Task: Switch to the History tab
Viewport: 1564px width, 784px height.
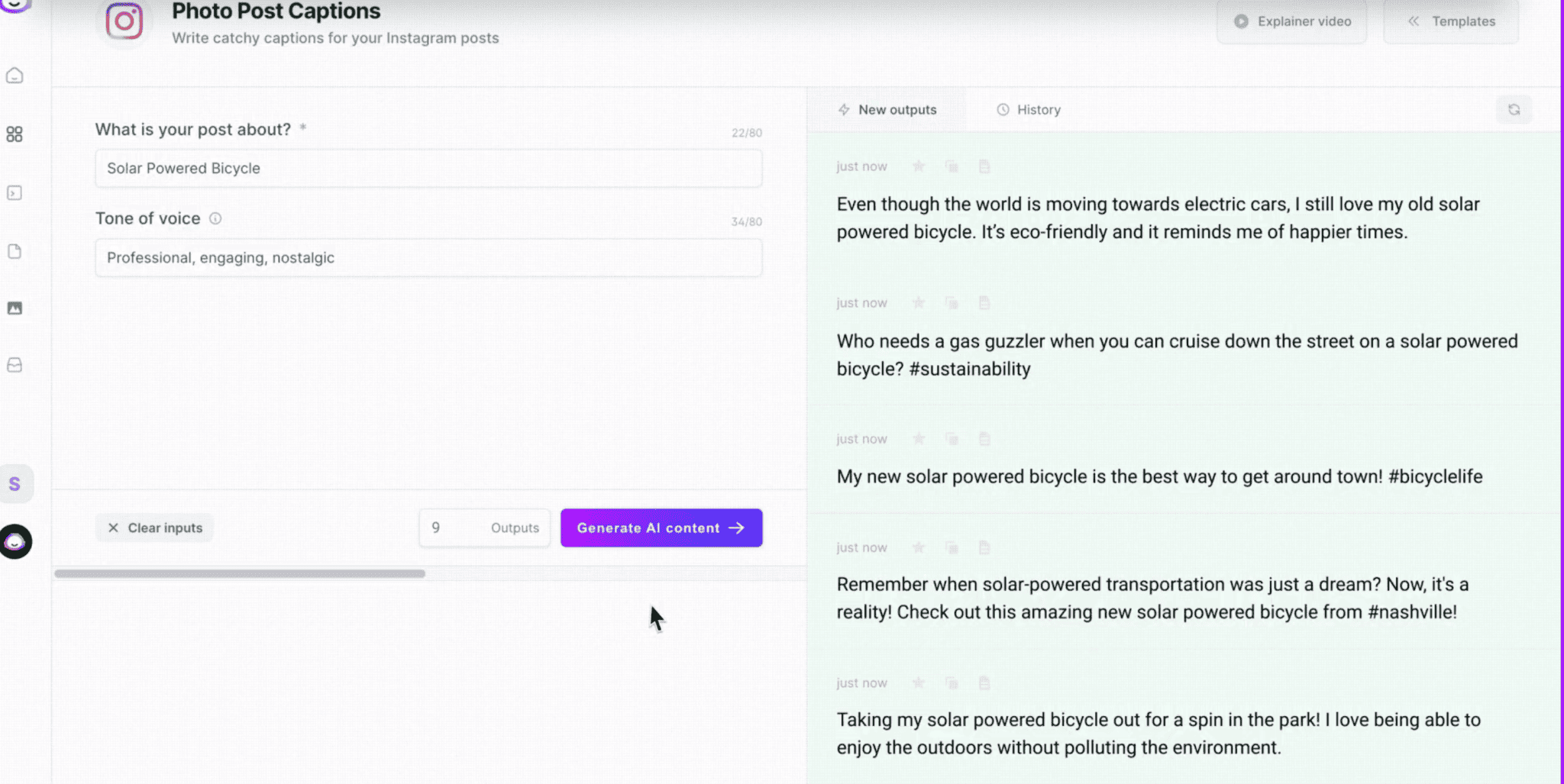Action: coord(1028,109)
